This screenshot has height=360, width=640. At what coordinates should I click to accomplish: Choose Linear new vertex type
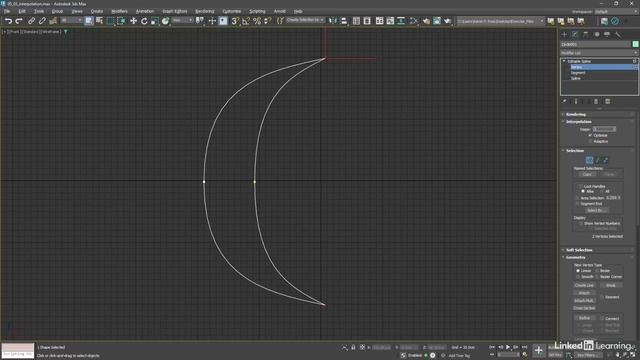click(578, 271)
